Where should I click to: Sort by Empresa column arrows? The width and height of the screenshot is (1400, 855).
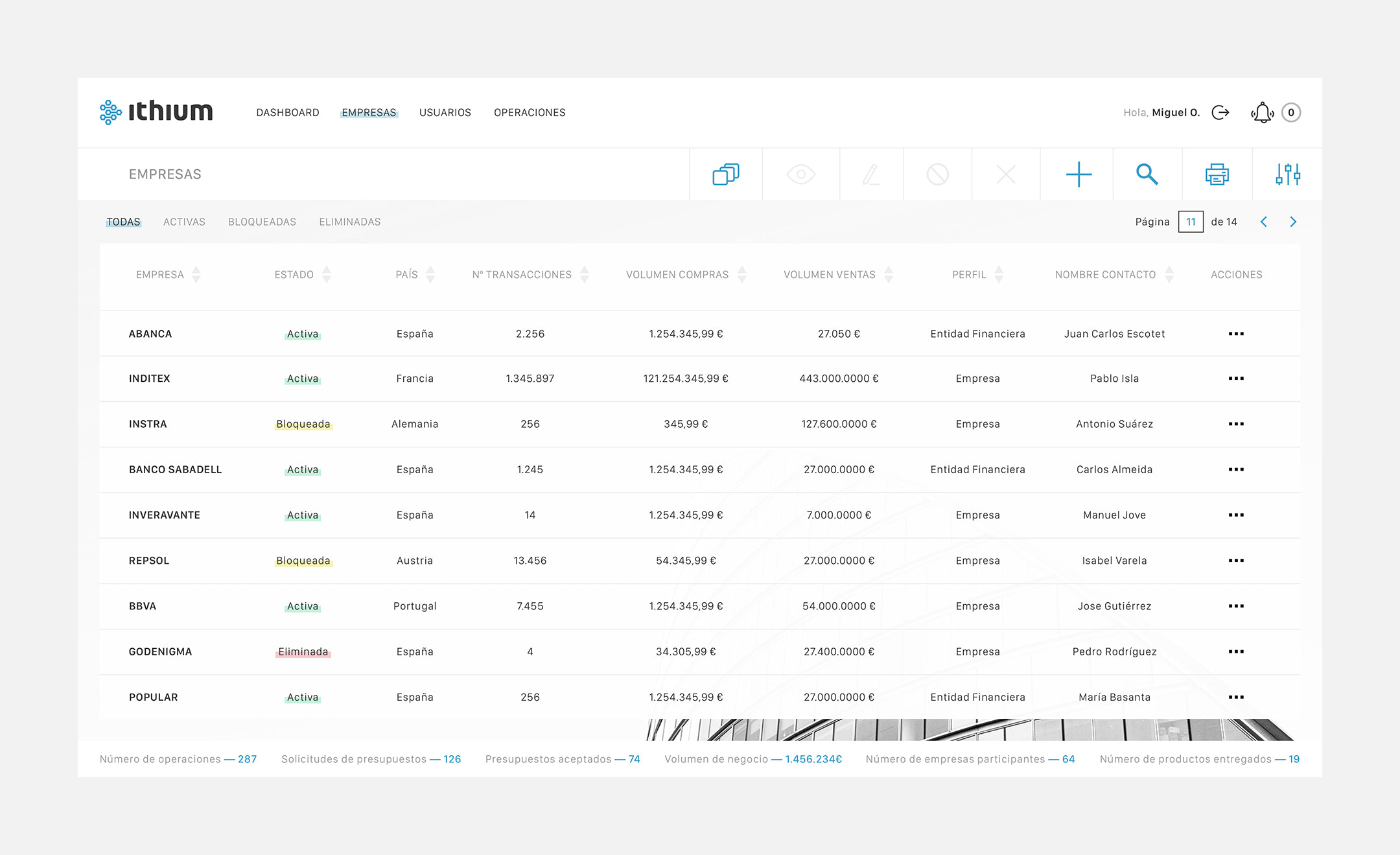(196, 275)
